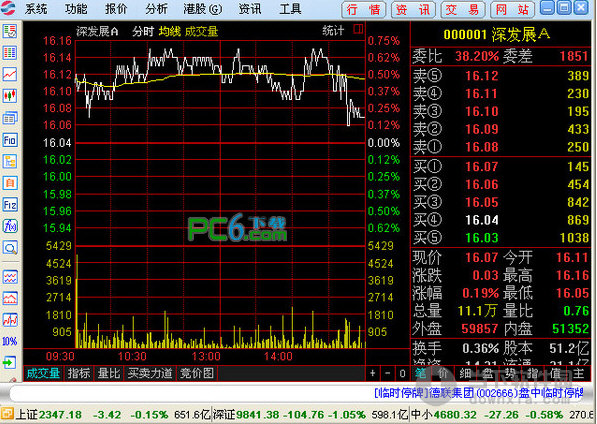This screenshot has height=424, width=597.
Task: Click the plus zoom button
Action: [373, 373]
